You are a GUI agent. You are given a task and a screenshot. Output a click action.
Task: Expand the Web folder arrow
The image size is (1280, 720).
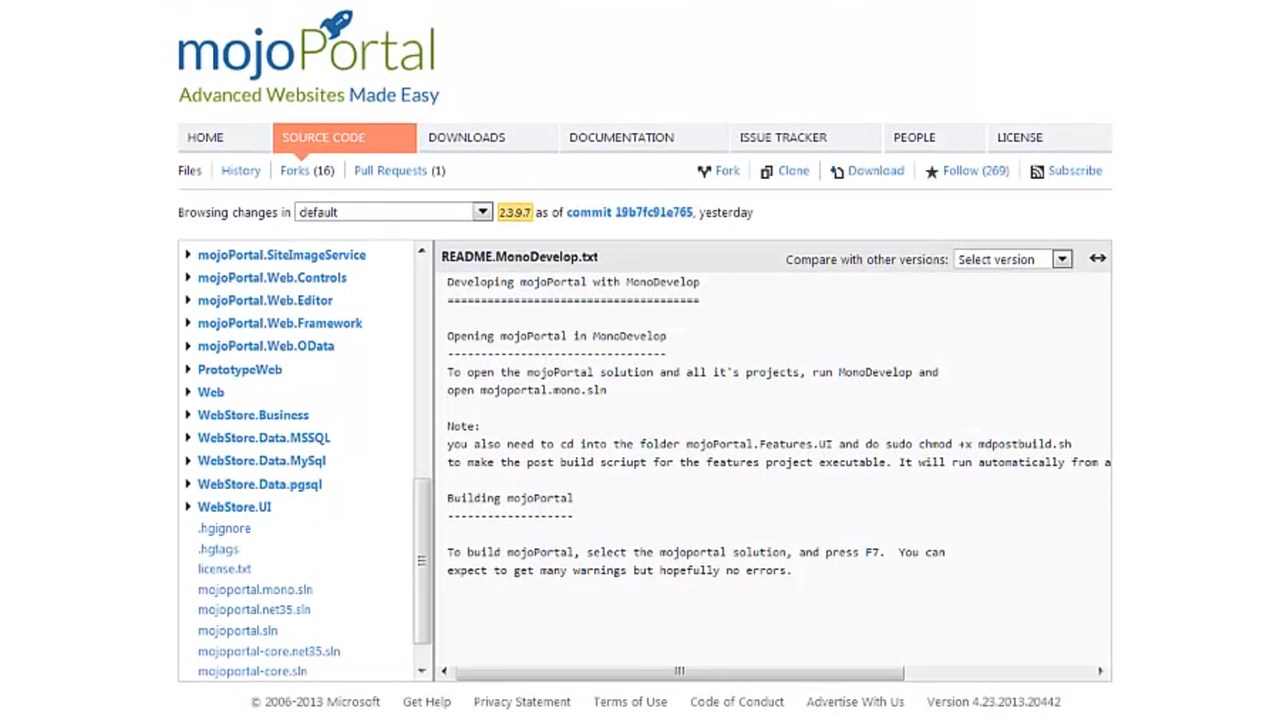(x=188, y=392)
